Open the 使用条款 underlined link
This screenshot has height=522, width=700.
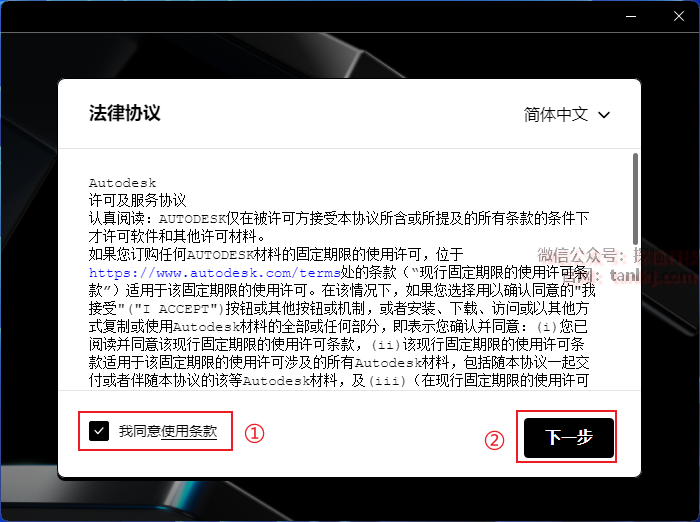click(189, 431)
